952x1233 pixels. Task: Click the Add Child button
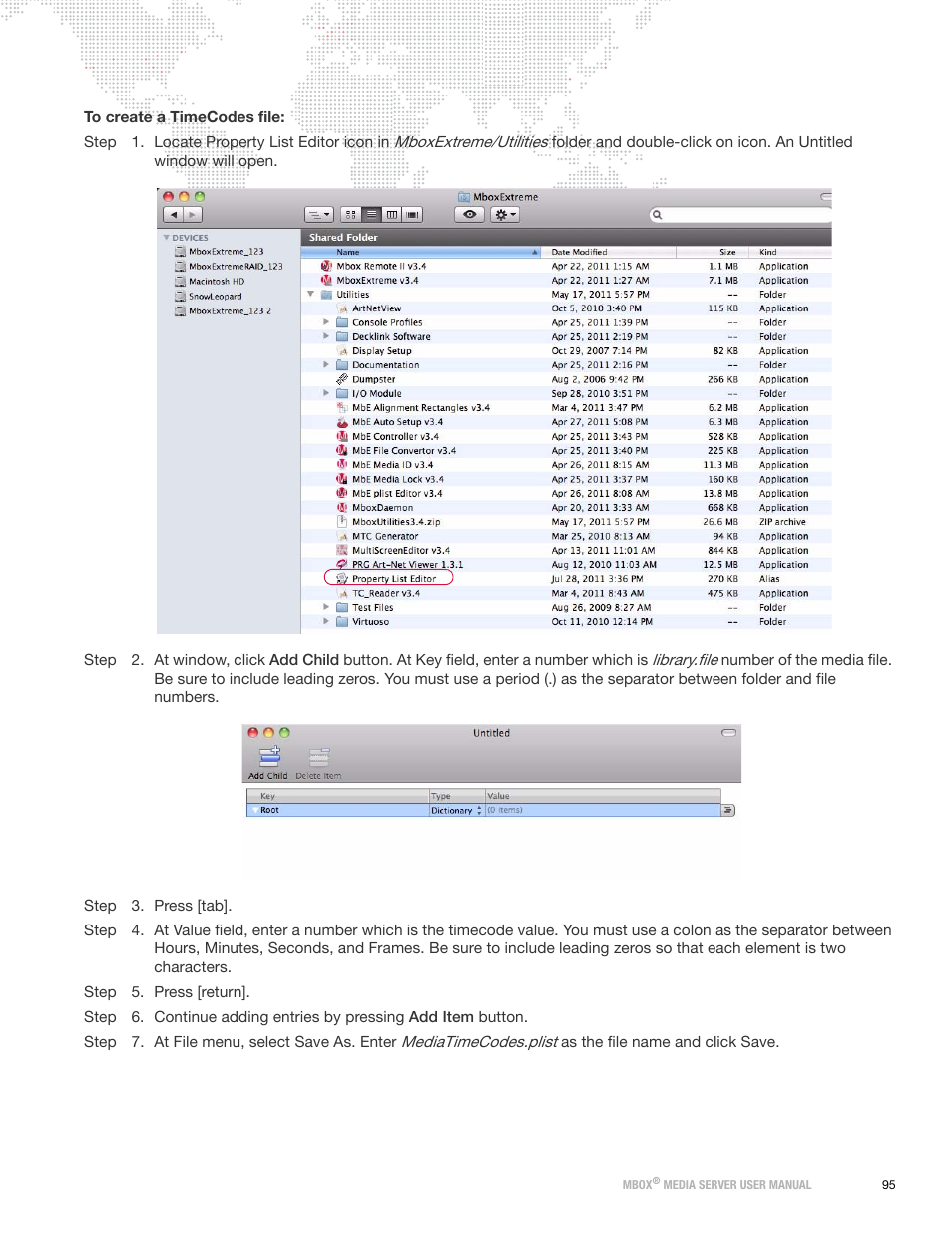268,764
